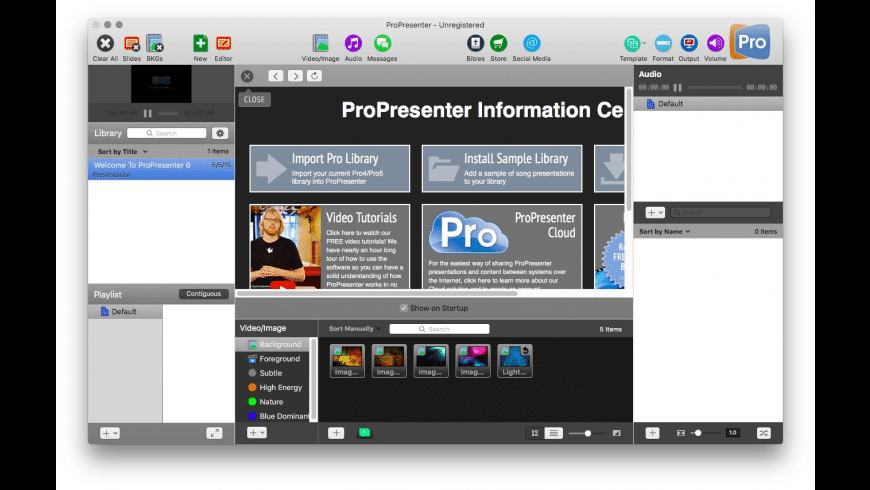Open the Video/Image bin toolbar icon
870x490 pixels.
coord(320,43)
